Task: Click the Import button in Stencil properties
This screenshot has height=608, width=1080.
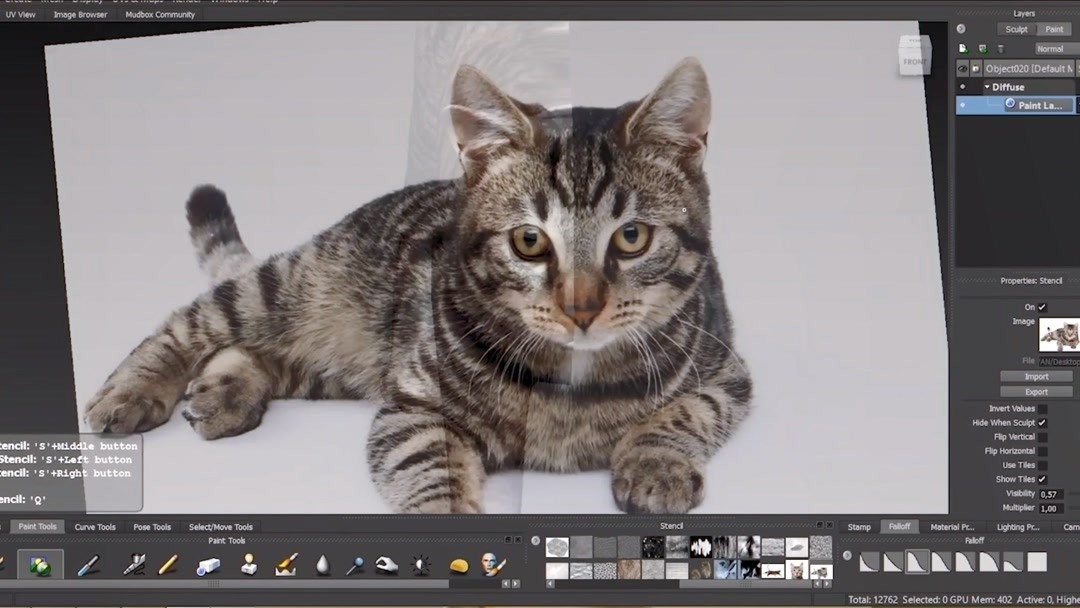Action: click(x=1036, y=376)
